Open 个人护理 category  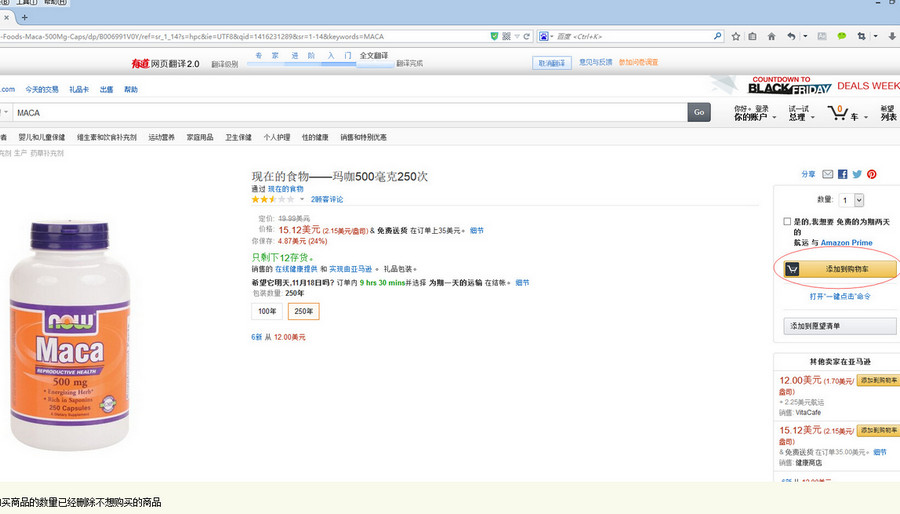[x=277, y=138]
